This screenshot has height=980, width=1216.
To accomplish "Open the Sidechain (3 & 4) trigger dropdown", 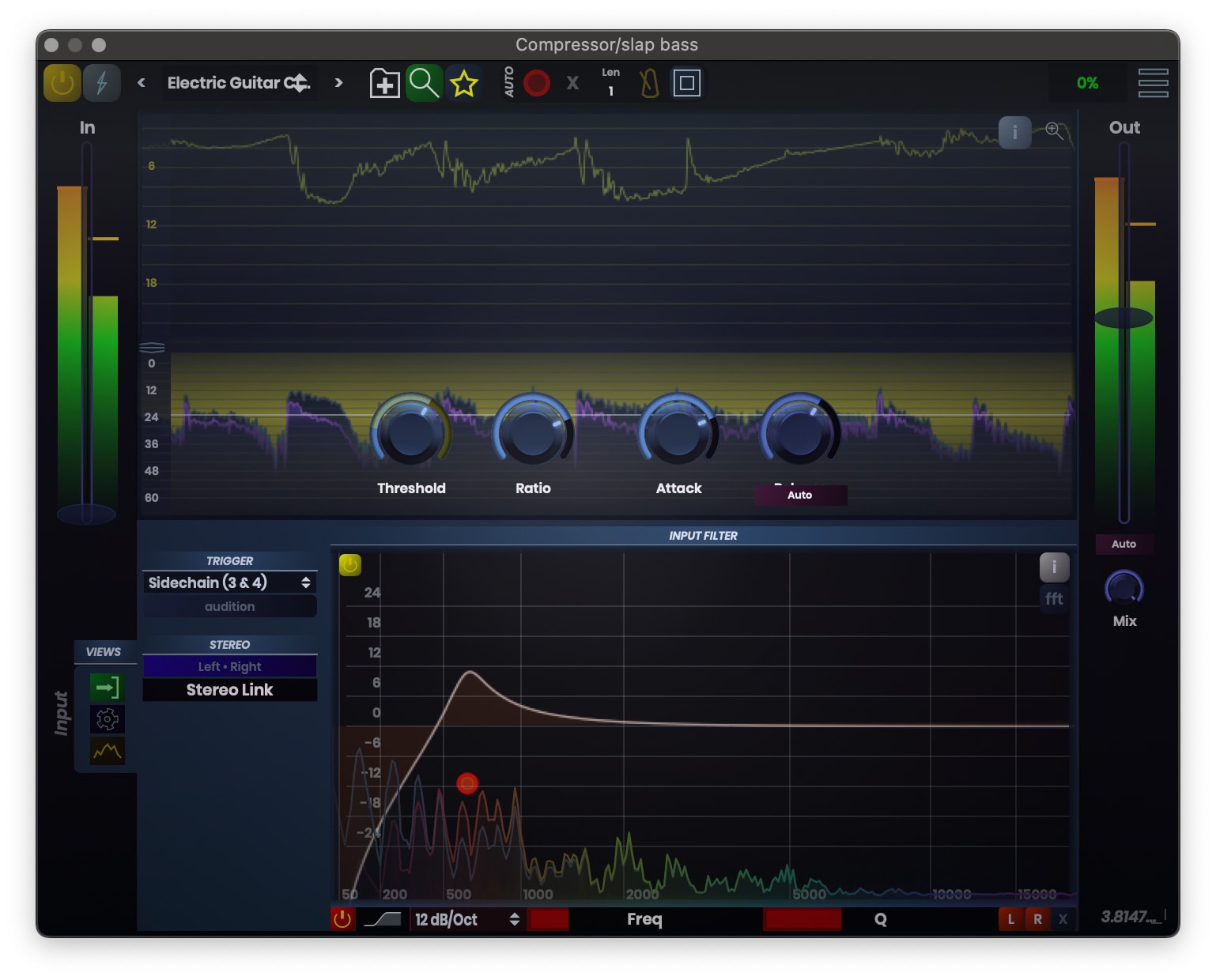I will [229, 582].
